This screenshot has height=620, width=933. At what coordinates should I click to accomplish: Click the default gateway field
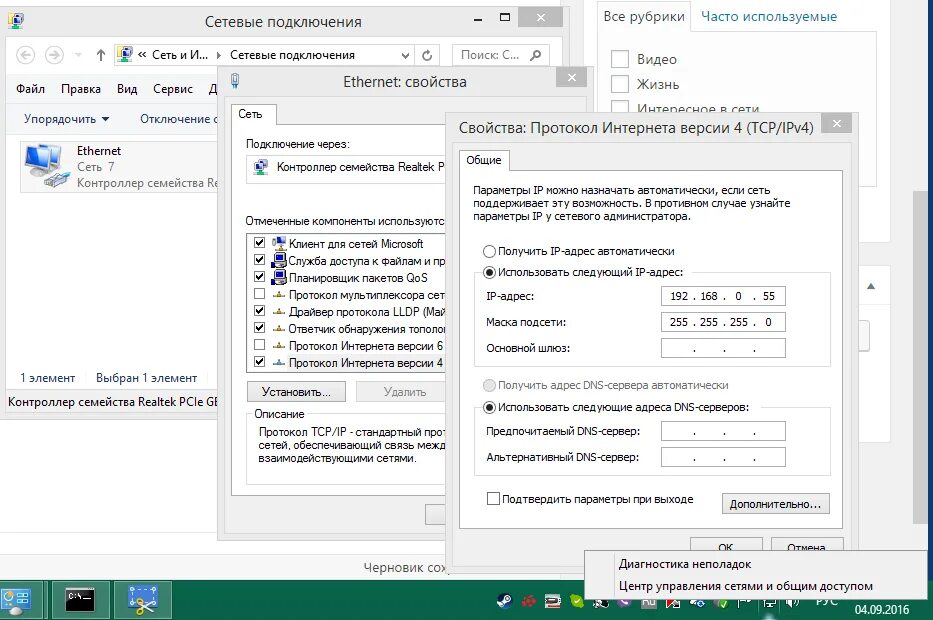(723, 348)
